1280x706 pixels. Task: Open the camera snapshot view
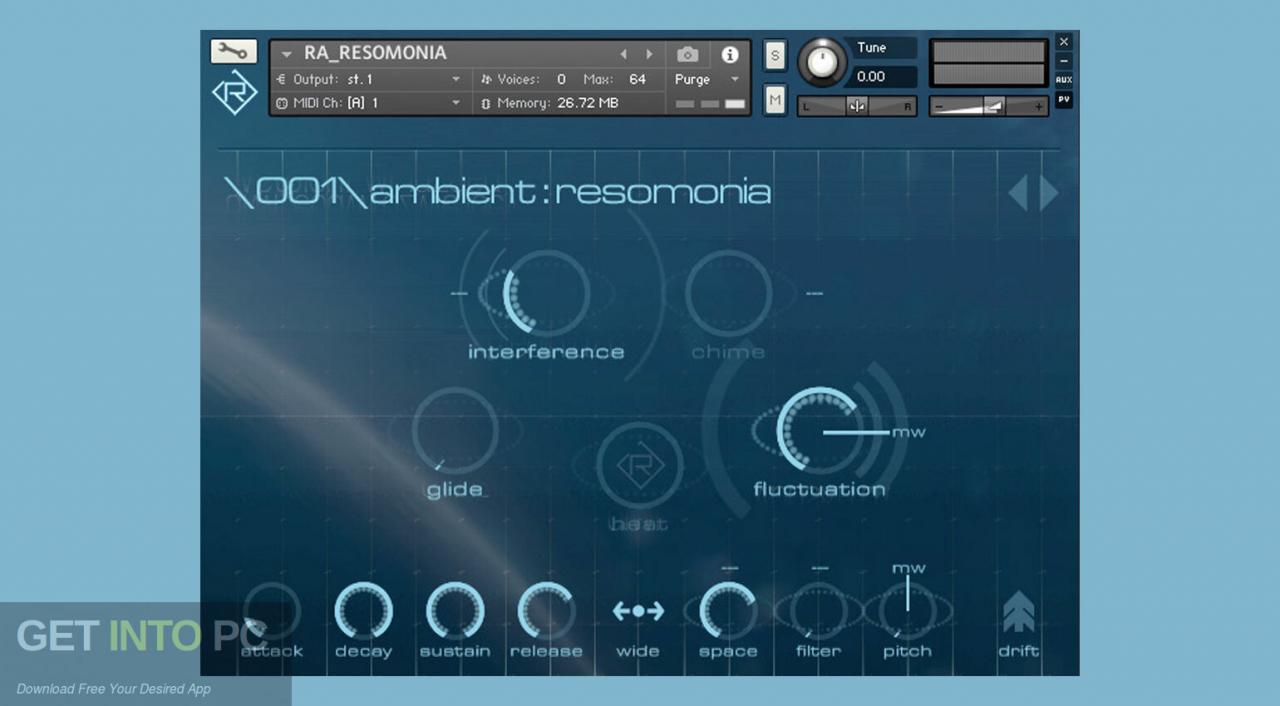[x=688, y=55]
